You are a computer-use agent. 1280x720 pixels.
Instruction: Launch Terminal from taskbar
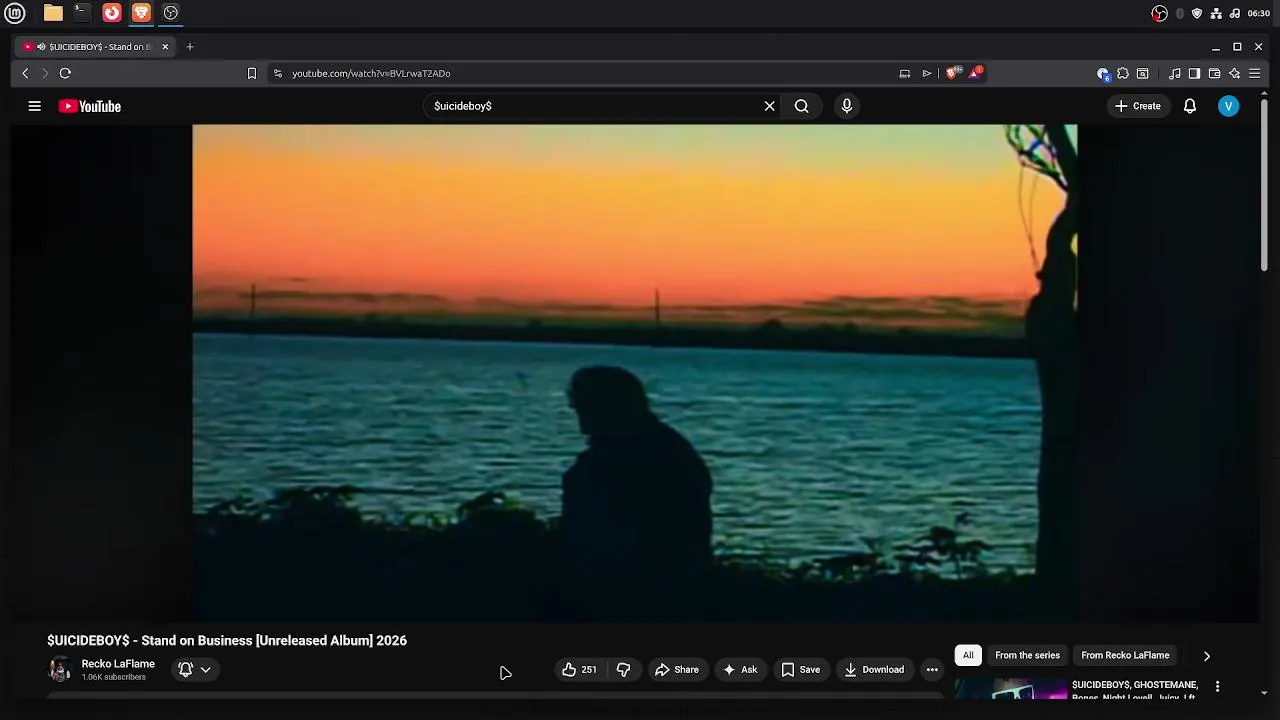pos(82,13)
